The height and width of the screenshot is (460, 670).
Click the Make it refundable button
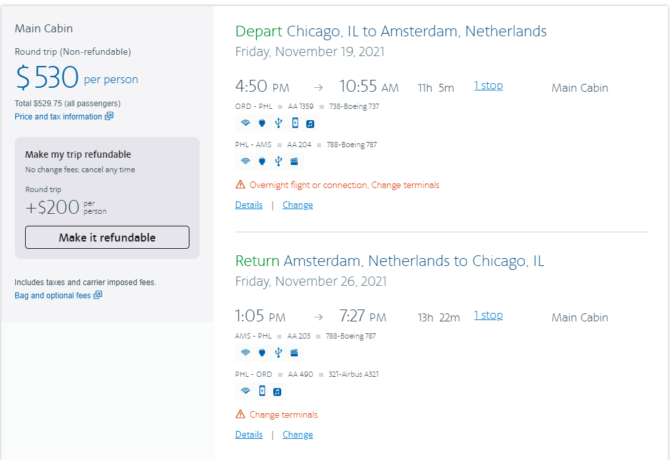pyautogui.click(x=107, y=237)
